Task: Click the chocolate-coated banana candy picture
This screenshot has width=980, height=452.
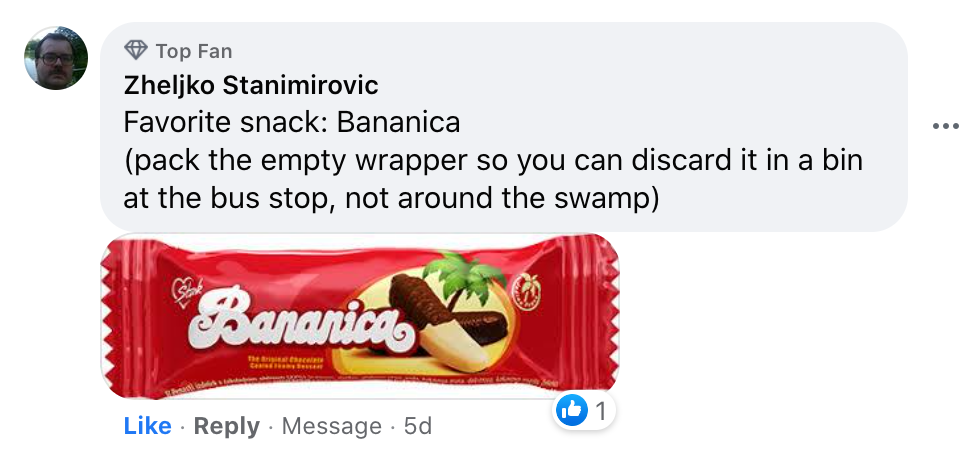Action: (x=446, y=322)
